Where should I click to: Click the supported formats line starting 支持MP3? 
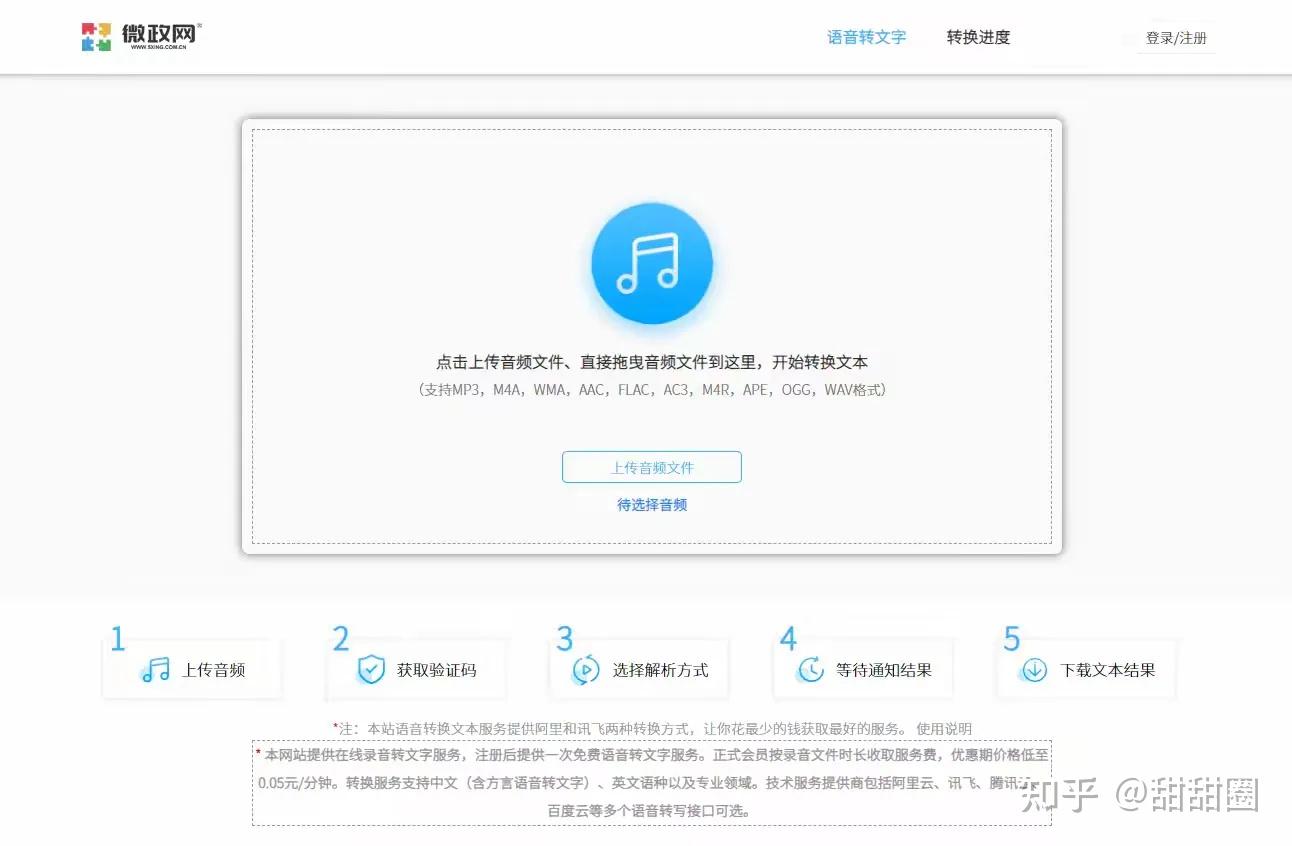652,390
